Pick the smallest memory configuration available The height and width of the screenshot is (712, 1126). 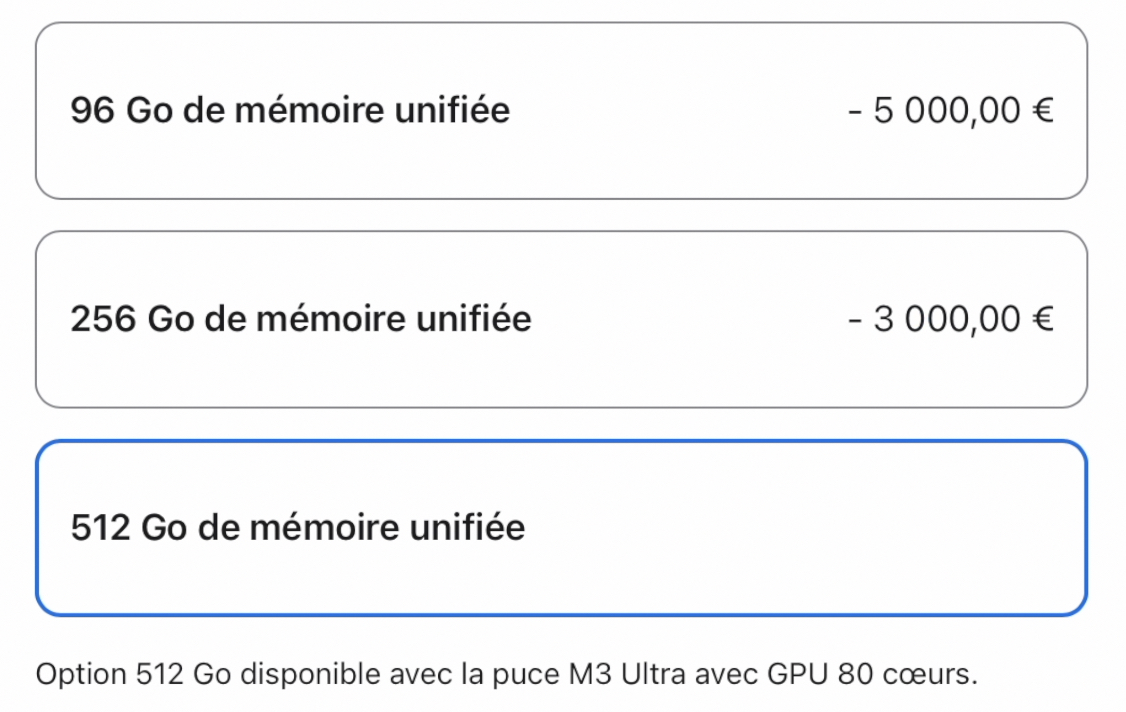[x=563, y=110]
